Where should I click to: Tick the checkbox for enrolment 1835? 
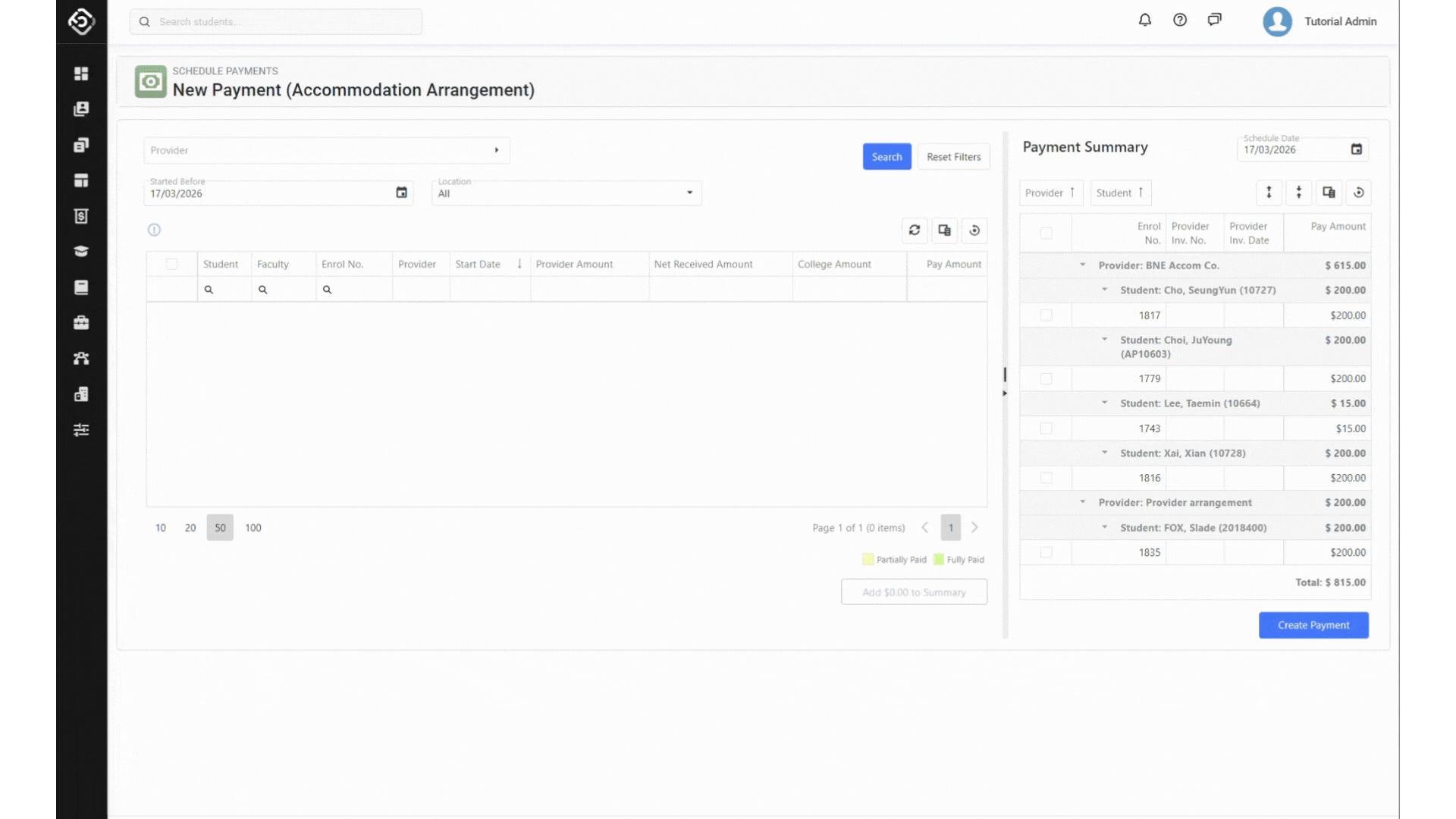pos(1046,553)
